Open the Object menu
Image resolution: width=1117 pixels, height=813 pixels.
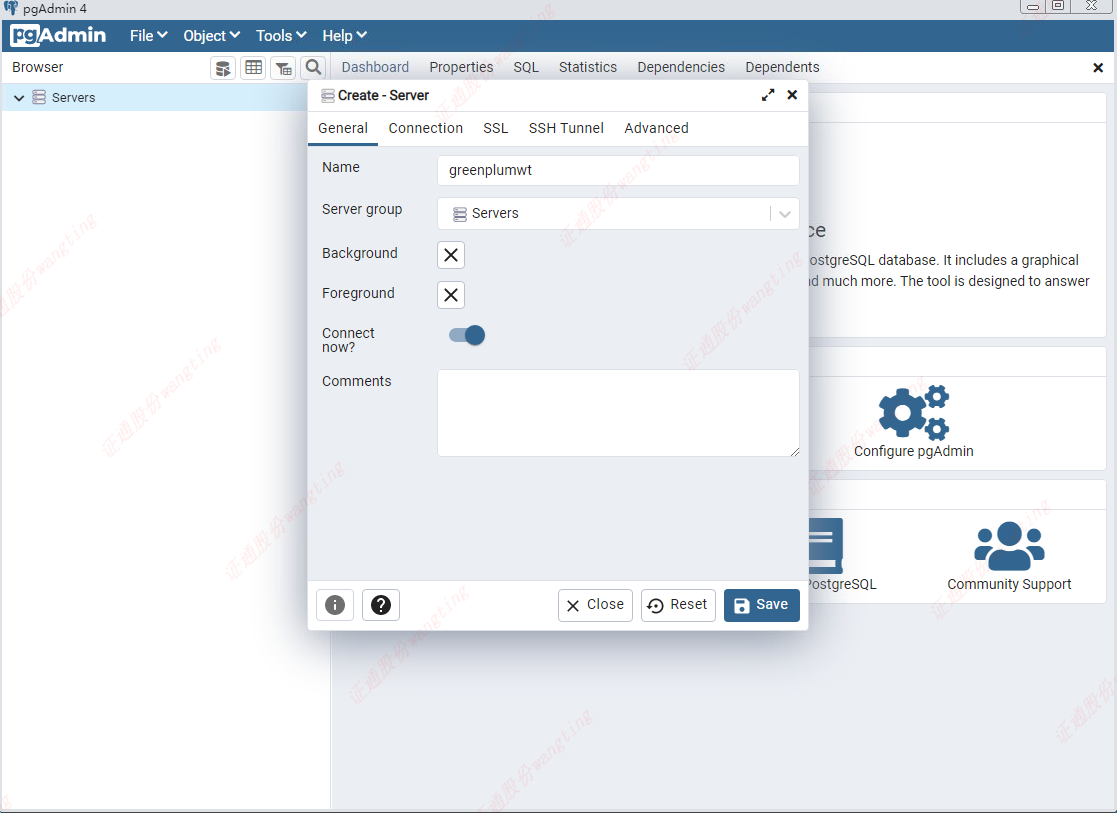(212, 36)
